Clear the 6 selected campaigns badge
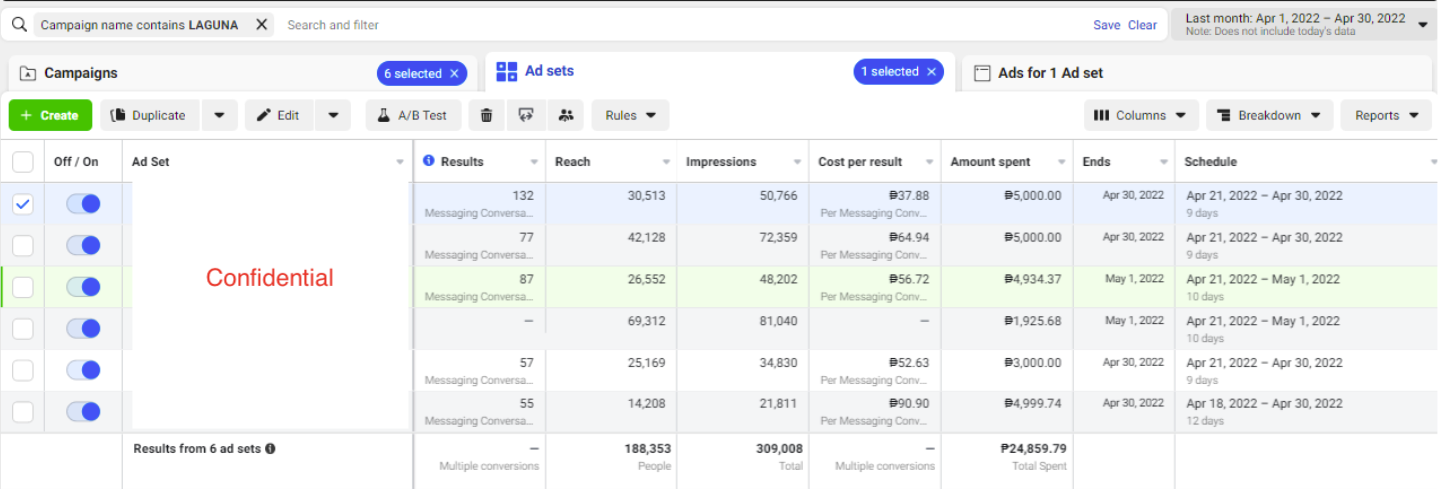This screenshot has width=1446, height=489. click(454, 73)
